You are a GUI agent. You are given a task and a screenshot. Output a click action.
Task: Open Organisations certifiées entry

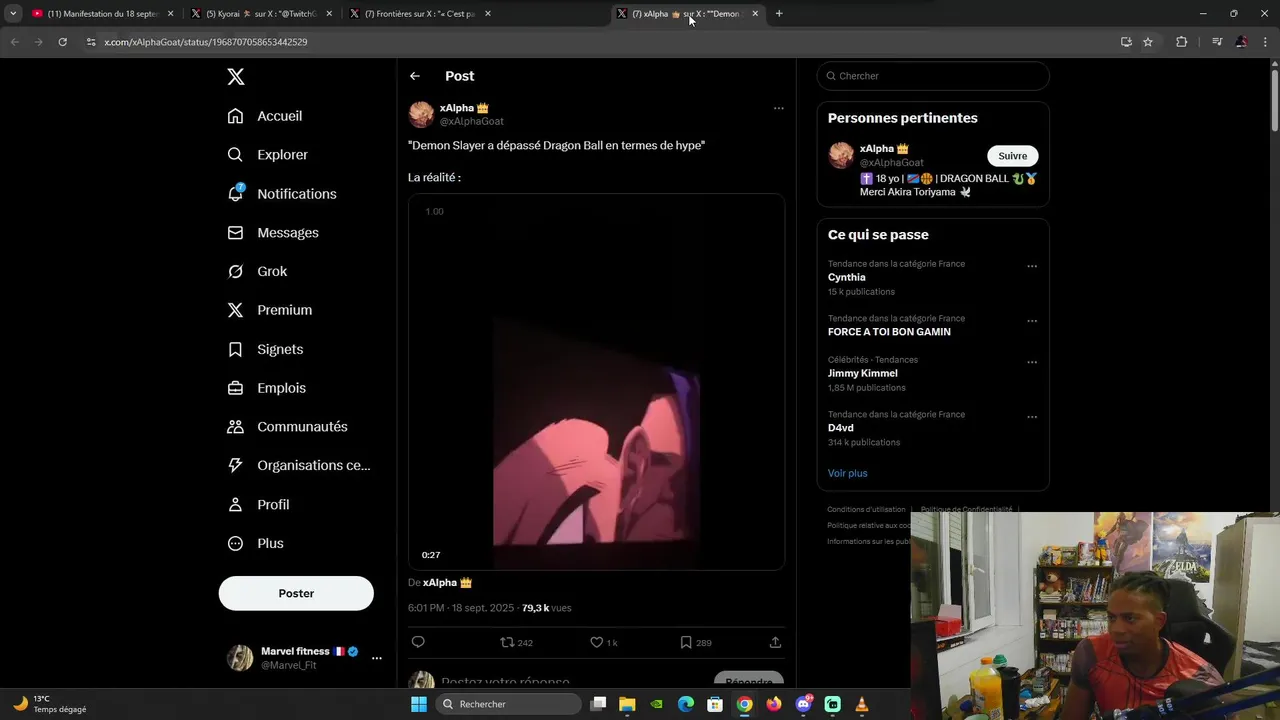coord(298,465)
